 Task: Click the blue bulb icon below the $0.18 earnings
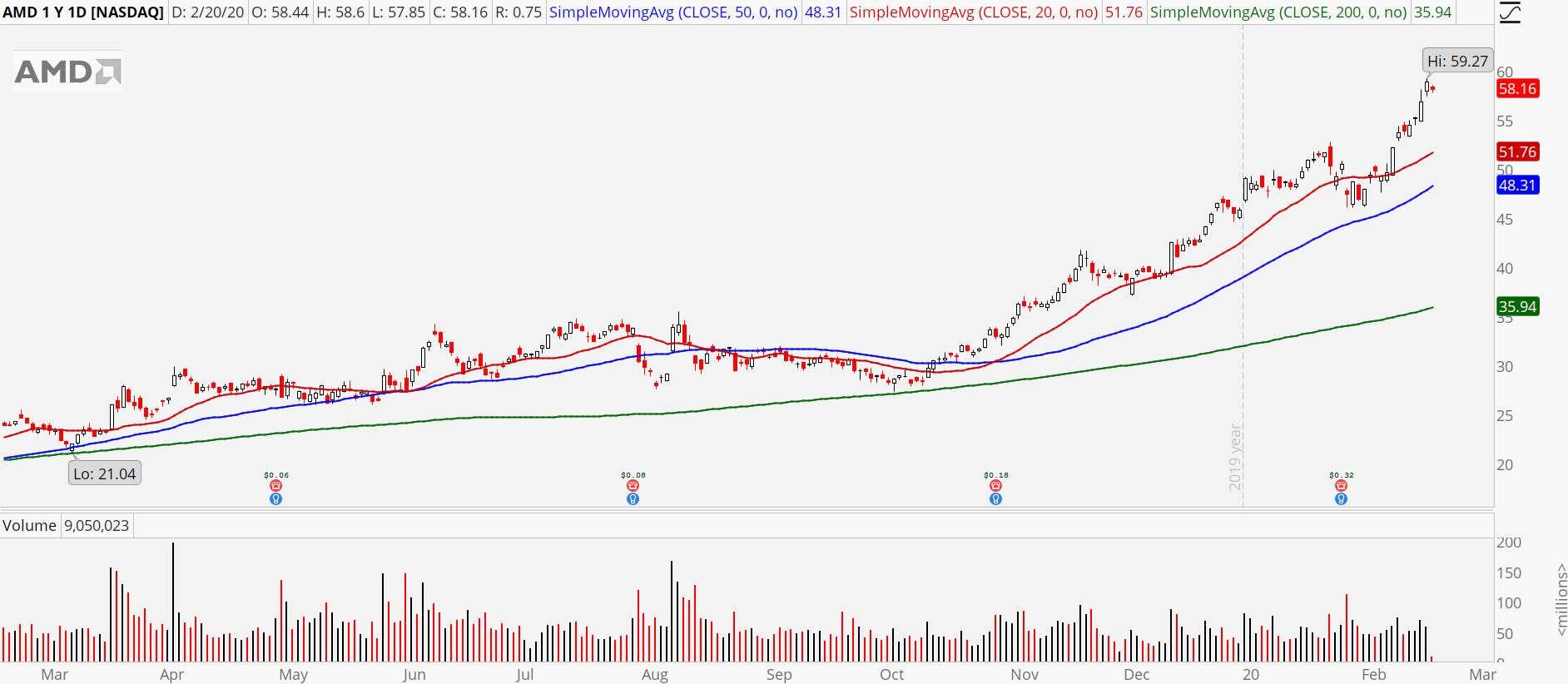coord(995,499)
